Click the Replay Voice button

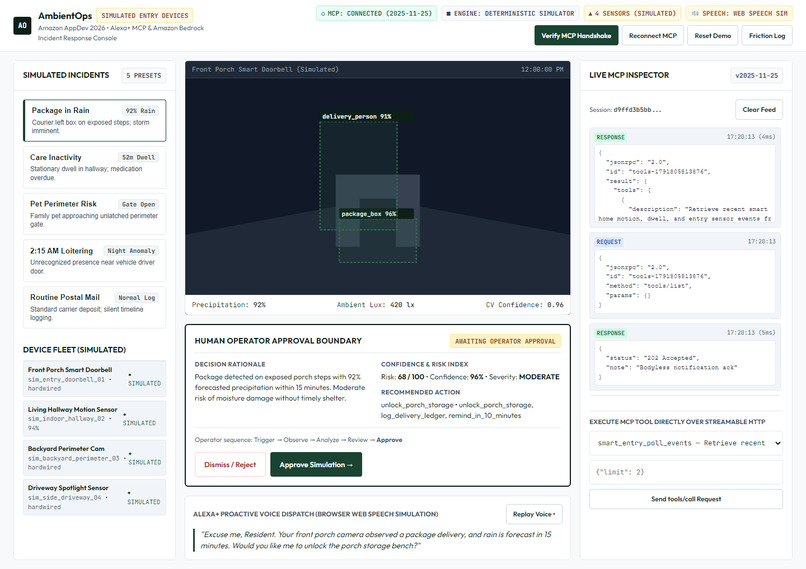pos(534,514)
